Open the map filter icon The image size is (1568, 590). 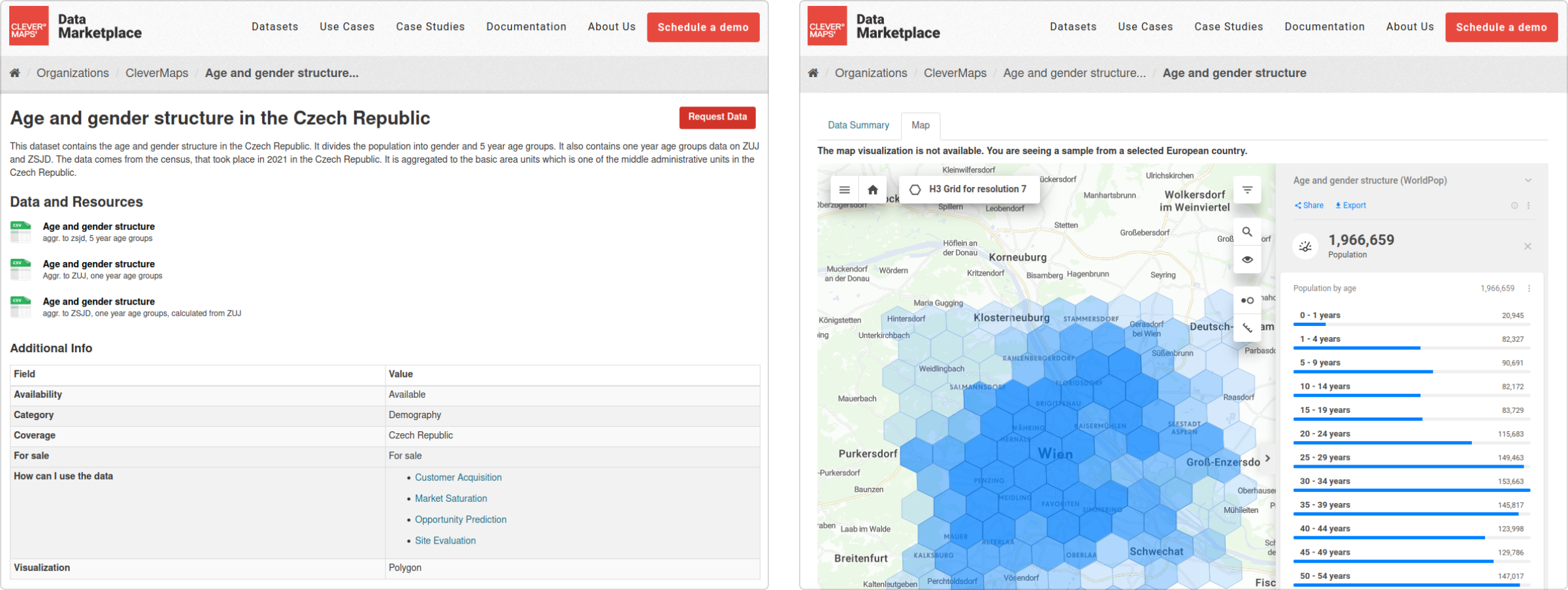[1247, 190]
